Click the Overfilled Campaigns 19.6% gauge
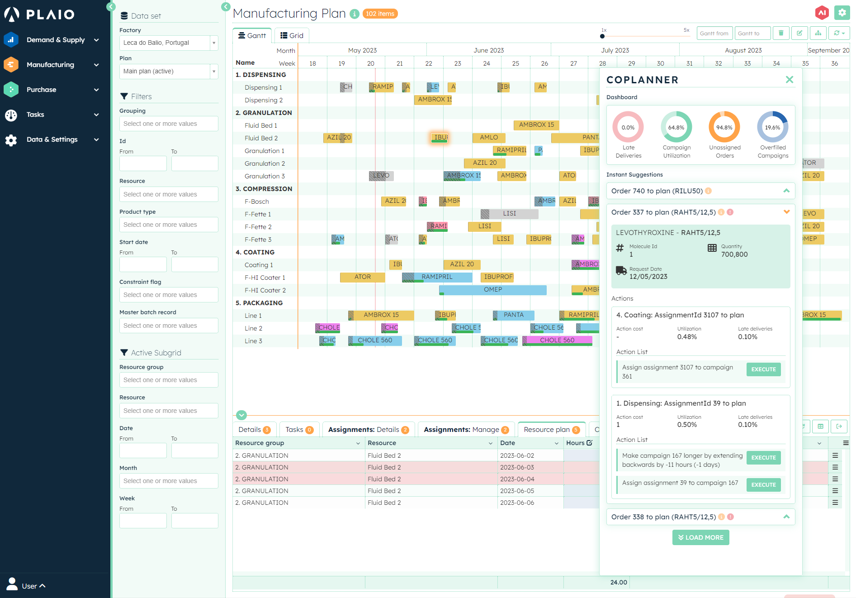856x598 pixels. 772,127
